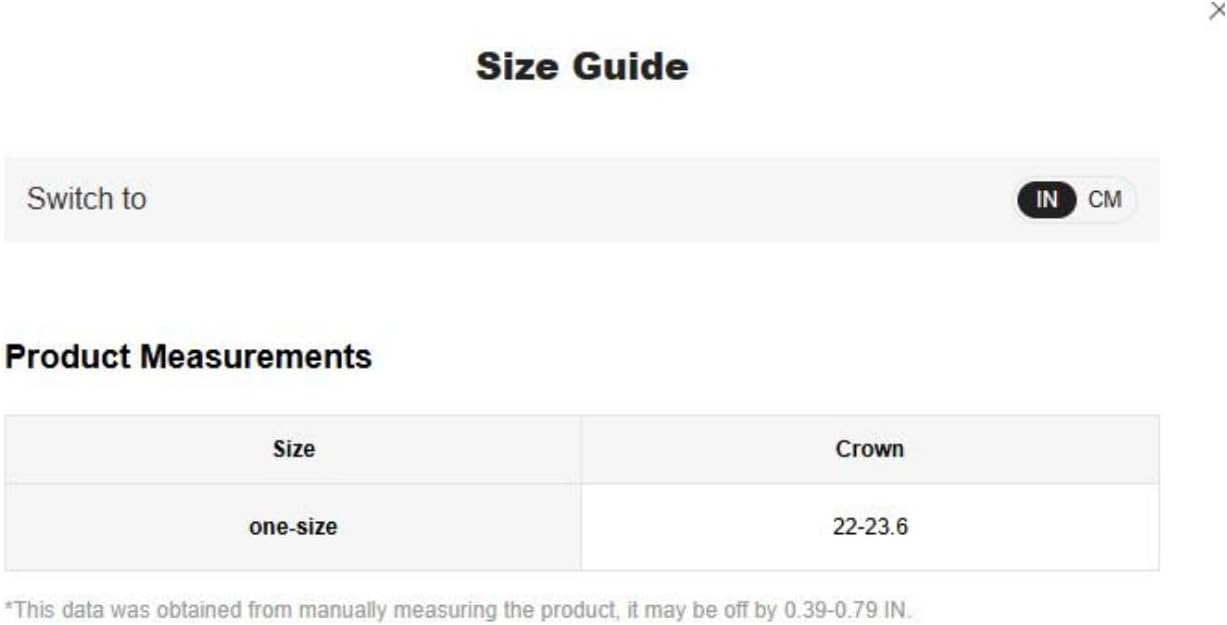Click the 22-23.6 crown measurement value
The width and height of the screenshot is (1227, 625).
pos(869,526)
